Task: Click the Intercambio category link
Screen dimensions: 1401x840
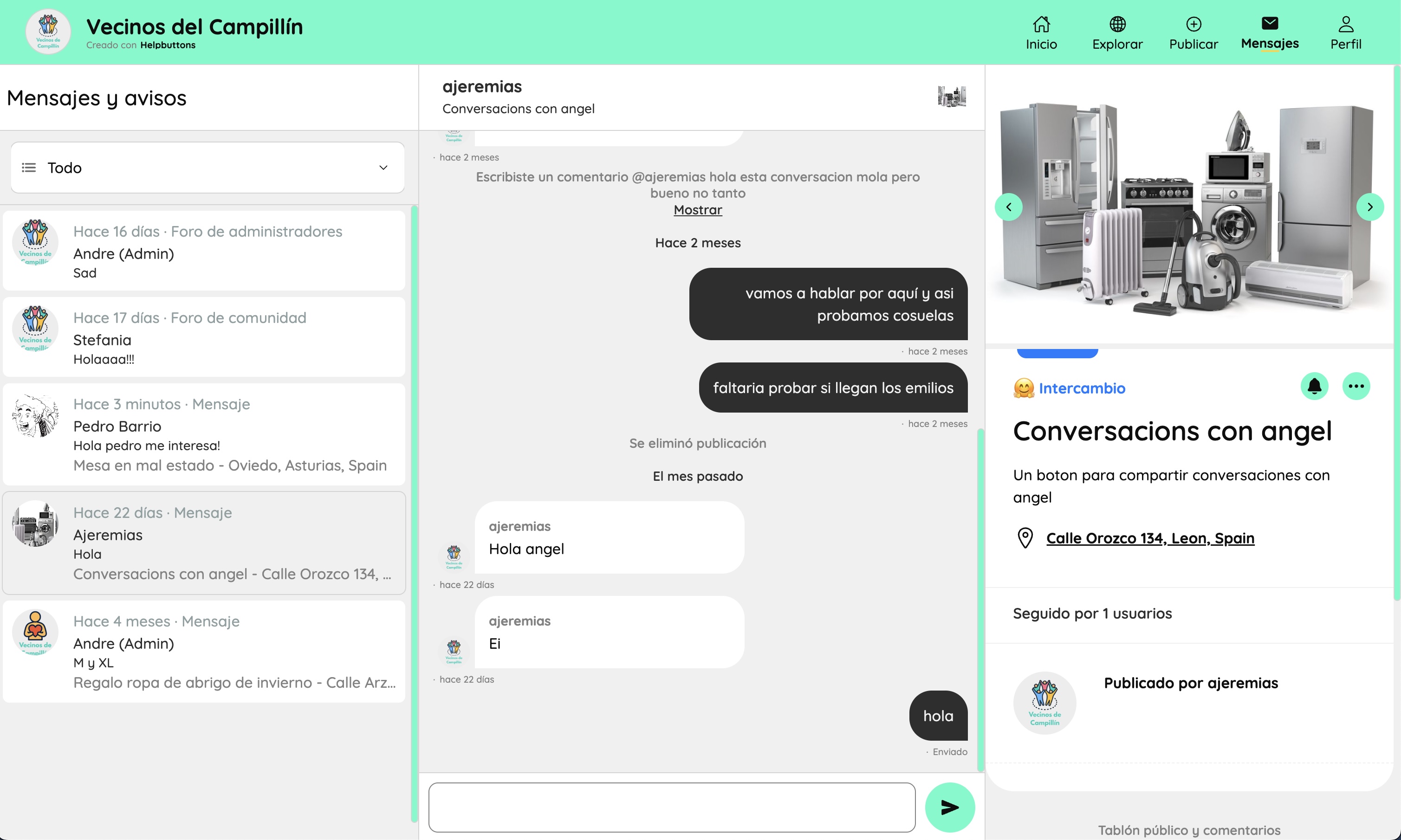Action: (x=1082, y=388)
